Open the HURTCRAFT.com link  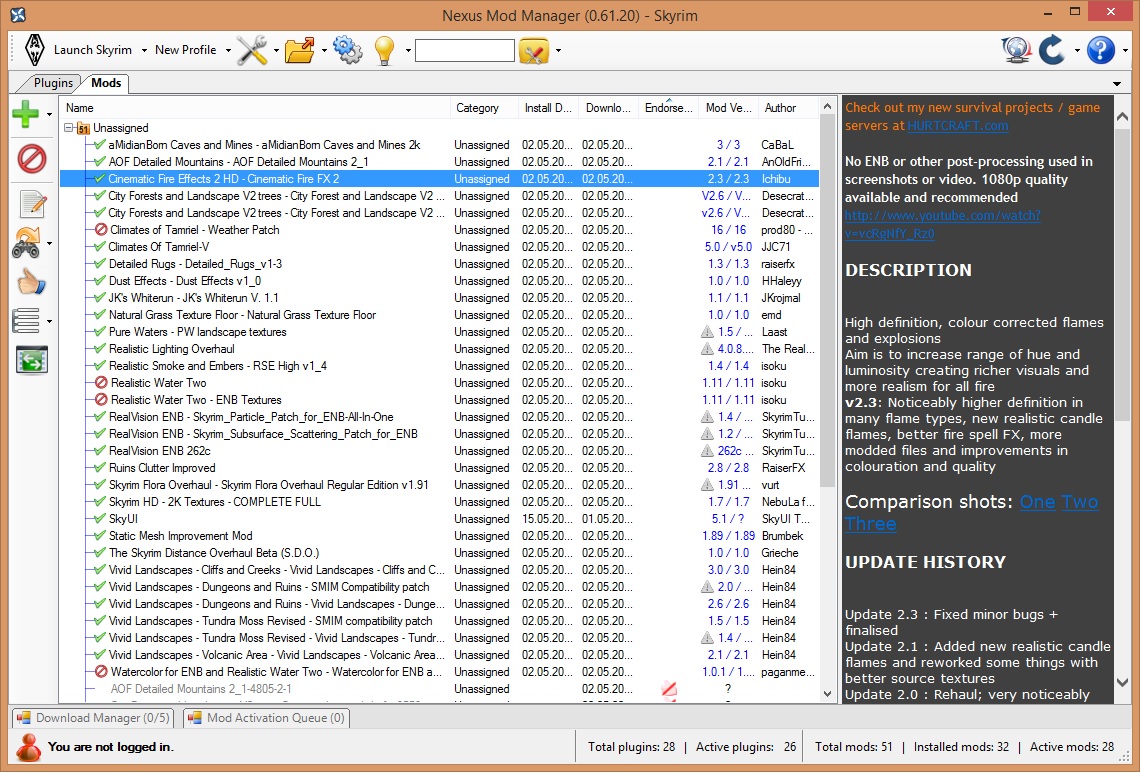[958, 126]
